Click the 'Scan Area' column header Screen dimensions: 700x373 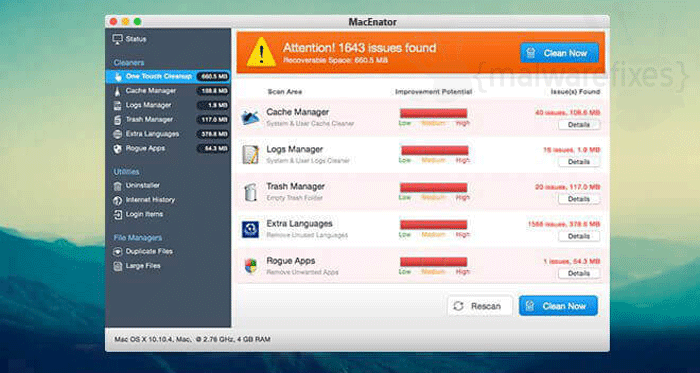click(x=285, y=92)
